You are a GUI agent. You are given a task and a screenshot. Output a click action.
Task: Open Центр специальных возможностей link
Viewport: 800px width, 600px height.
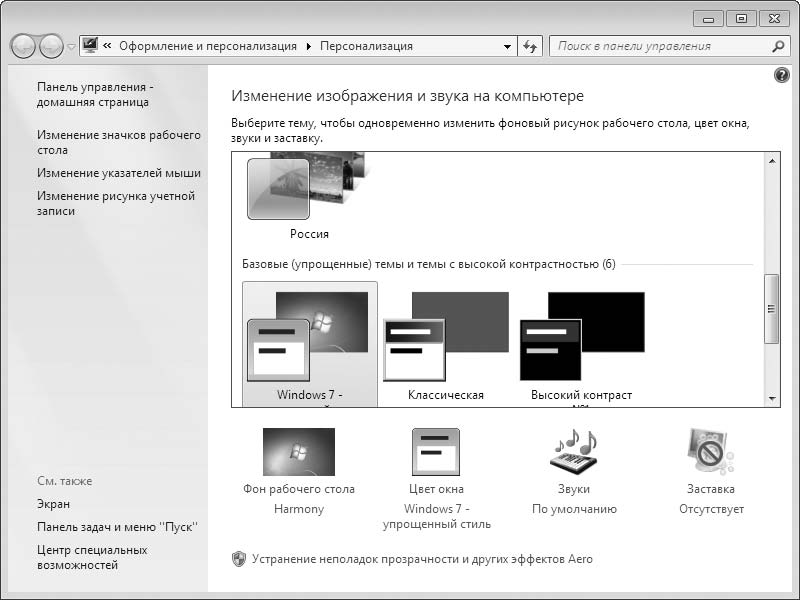[x=92, y=557]
